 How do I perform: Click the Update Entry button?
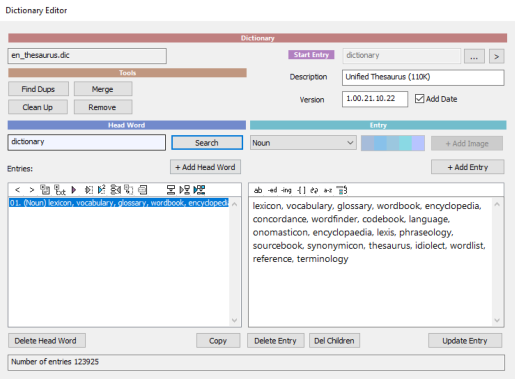[x=465, y=341]
